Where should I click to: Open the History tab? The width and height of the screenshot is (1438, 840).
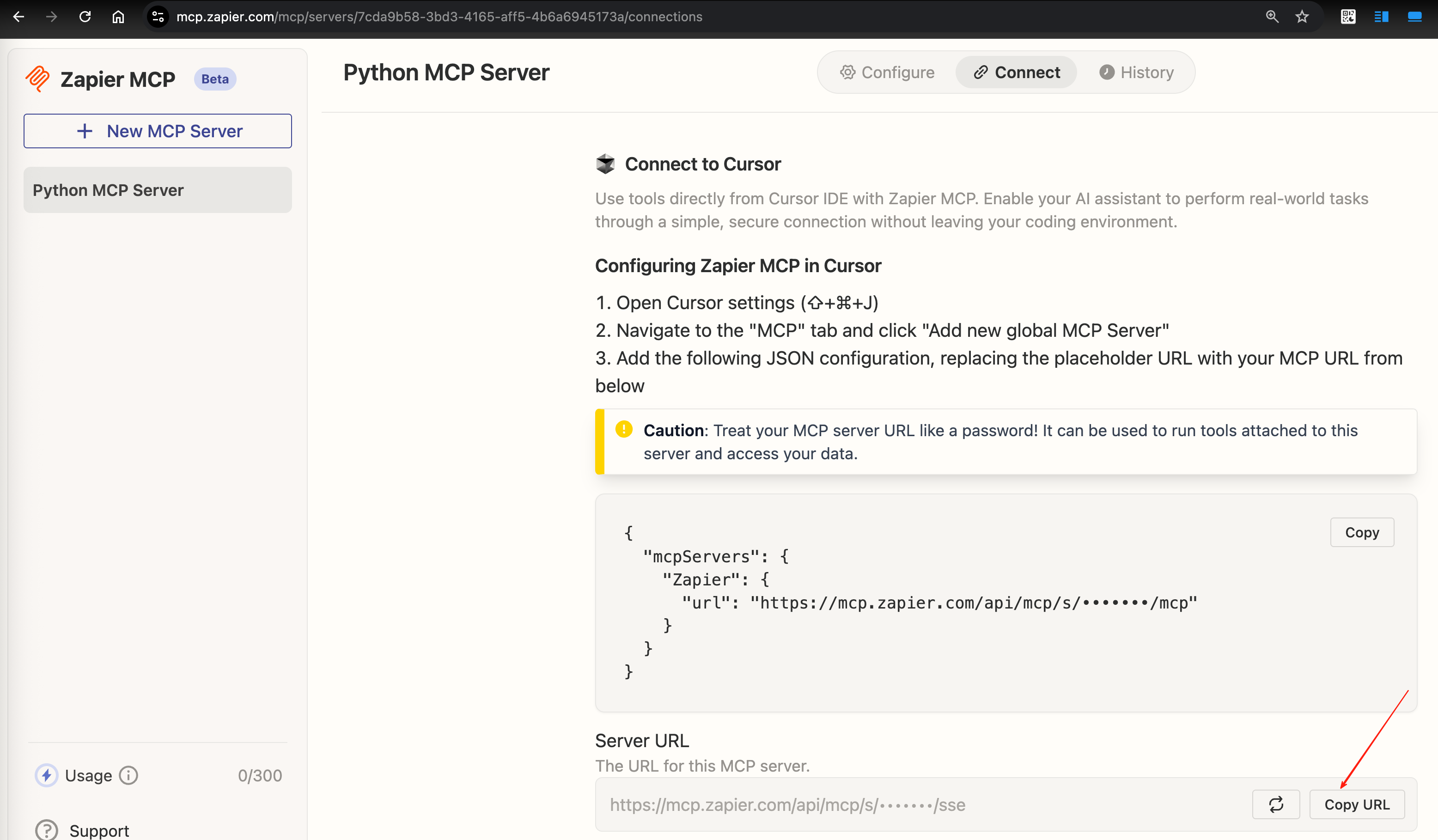(x=1136, y=73)
